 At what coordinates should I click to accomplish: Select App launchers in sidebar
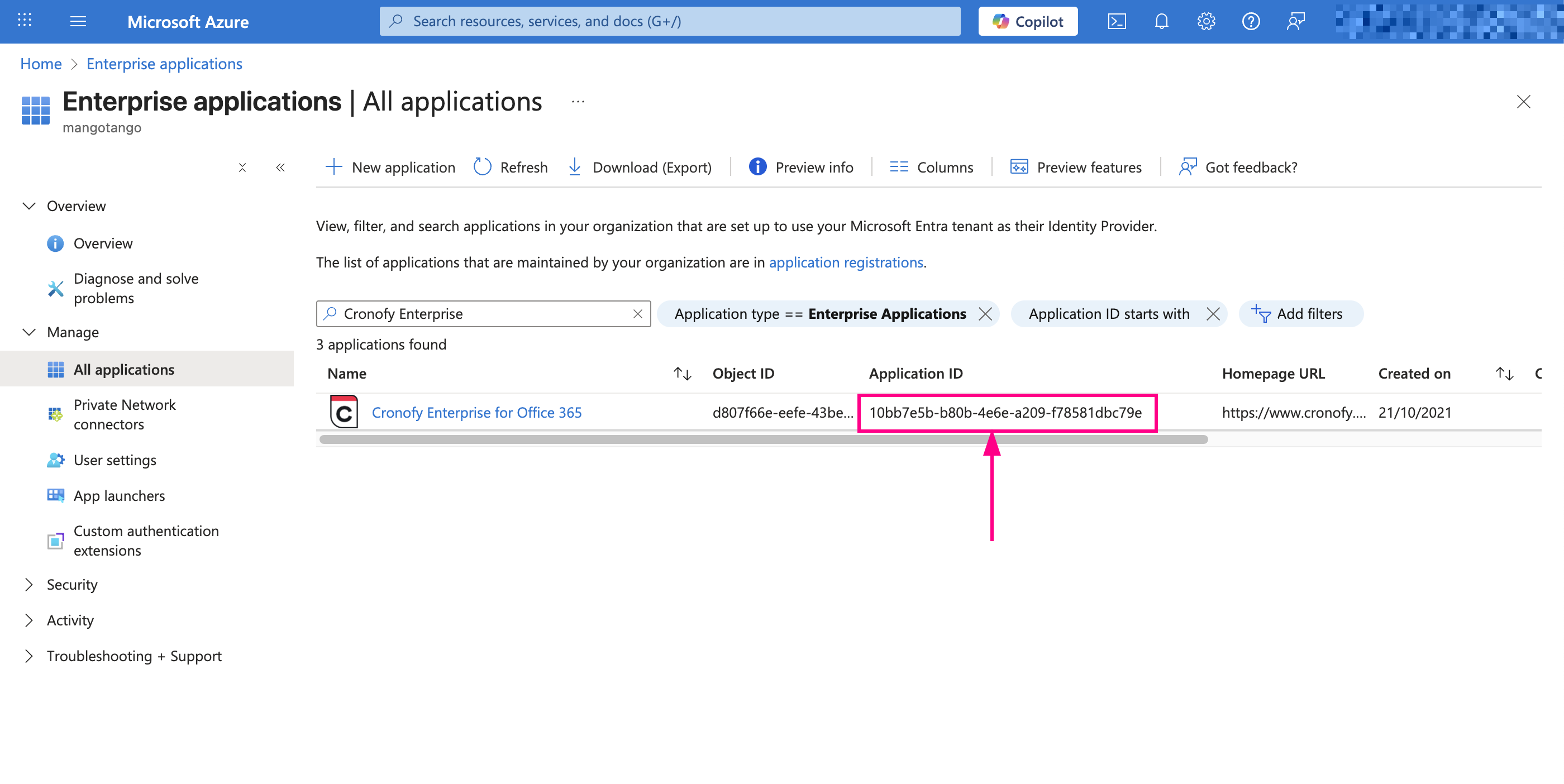coord(119,496)
